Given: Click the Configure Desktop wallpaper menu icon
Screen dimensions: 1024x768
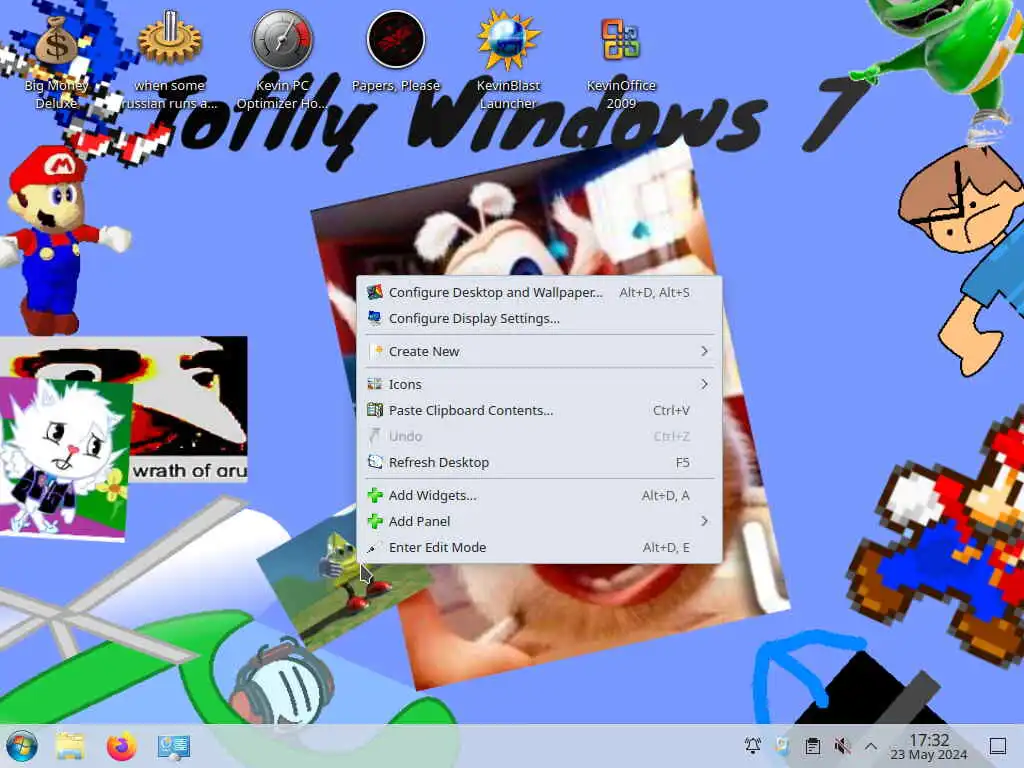Looking at the screenshot, I should 375,292.
